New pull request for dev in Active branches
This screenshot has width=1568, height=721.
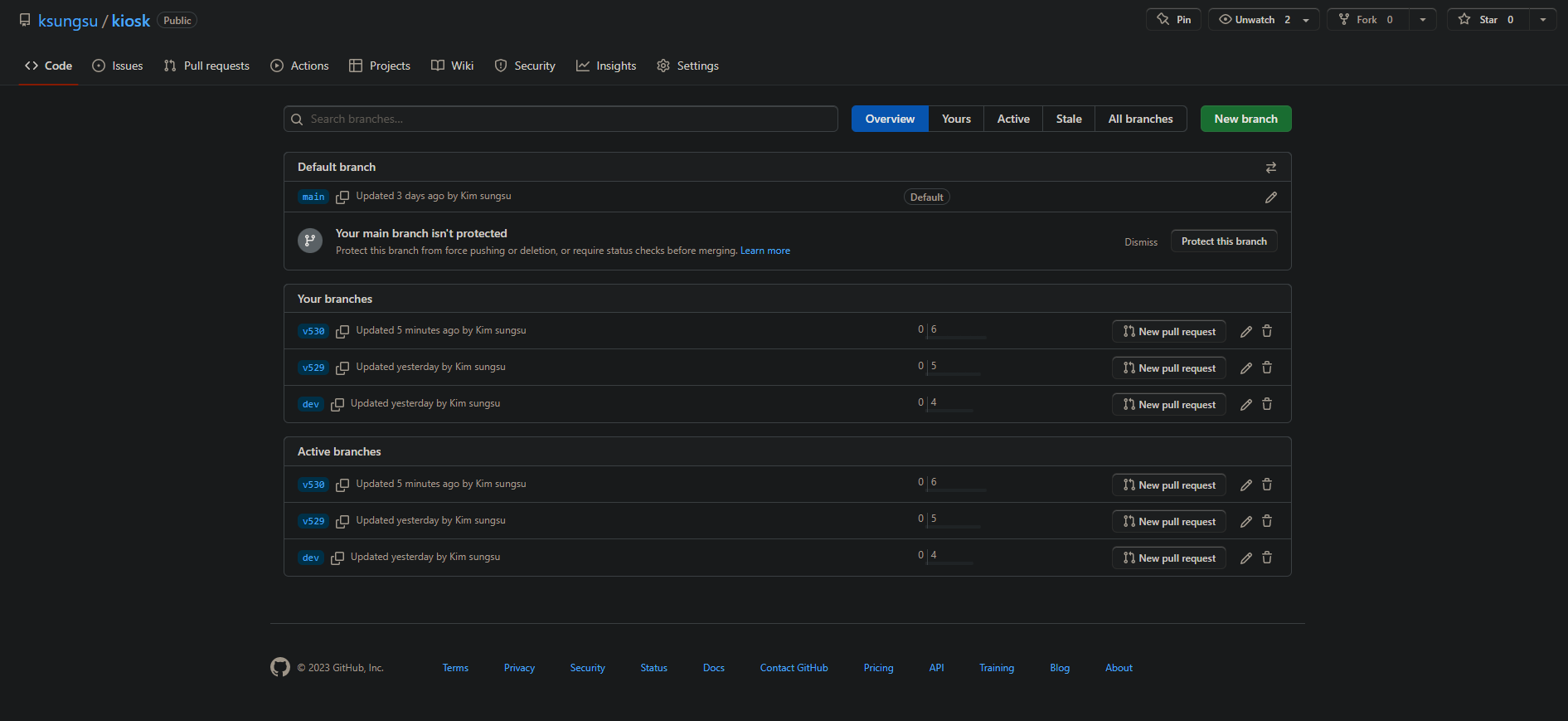pyautogui.click(x=1169, y=558)
